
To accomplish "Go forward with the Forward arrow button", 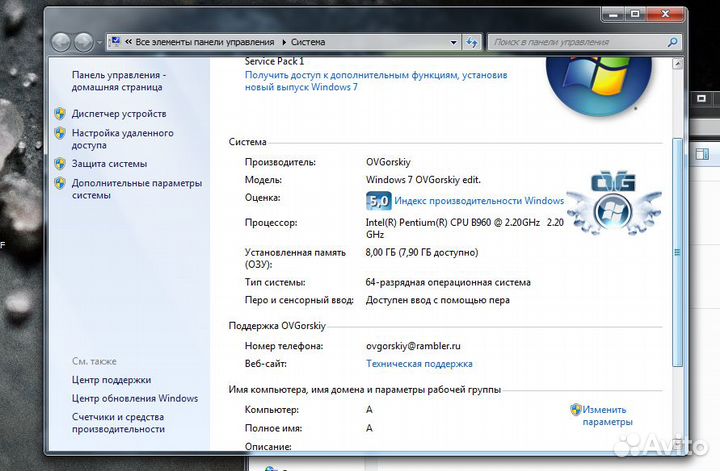I will (83, 42).
